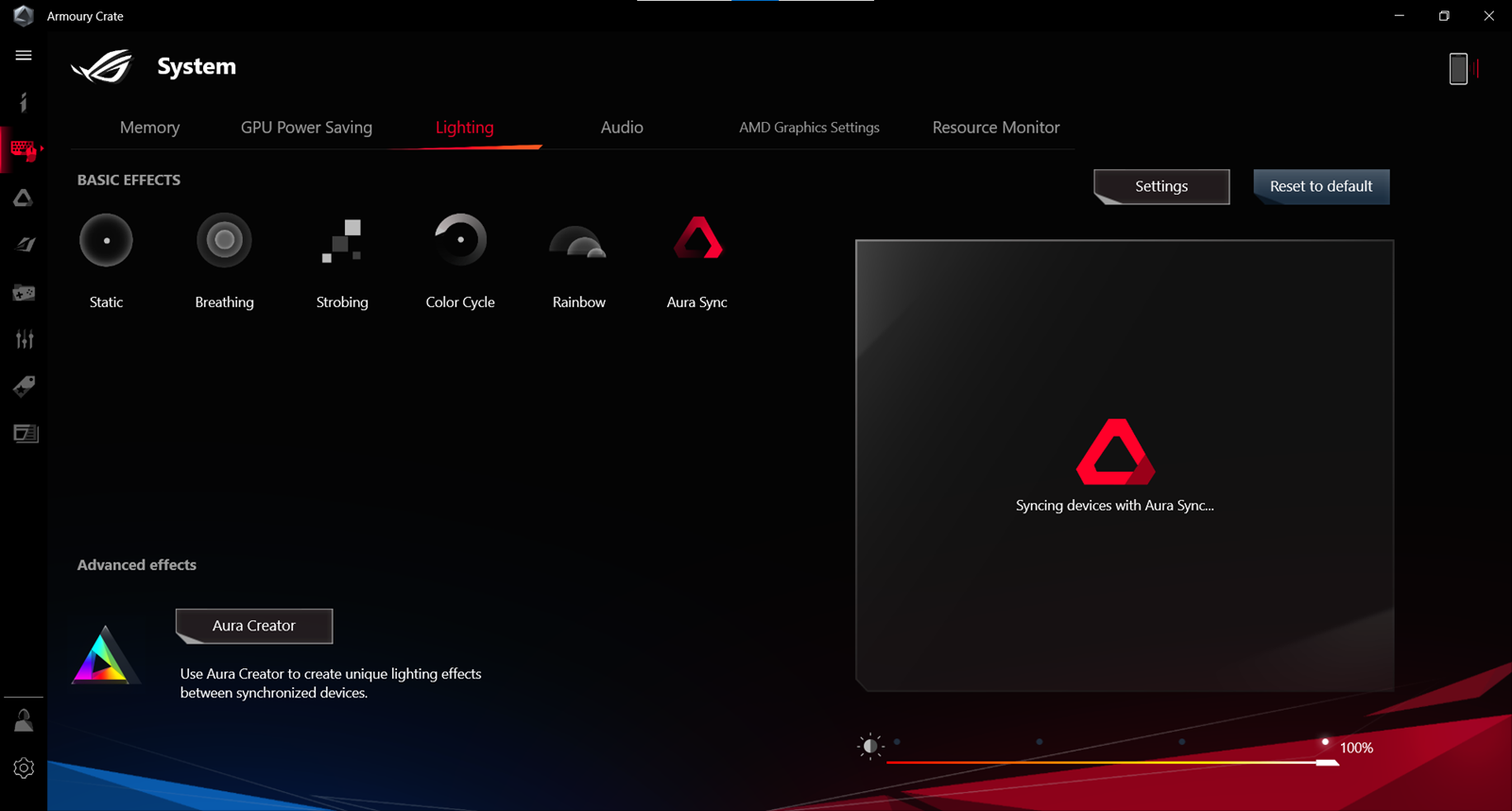
Task: Click the brightness slider handle
Action: pyautogui.click(x=1327, y=762)
